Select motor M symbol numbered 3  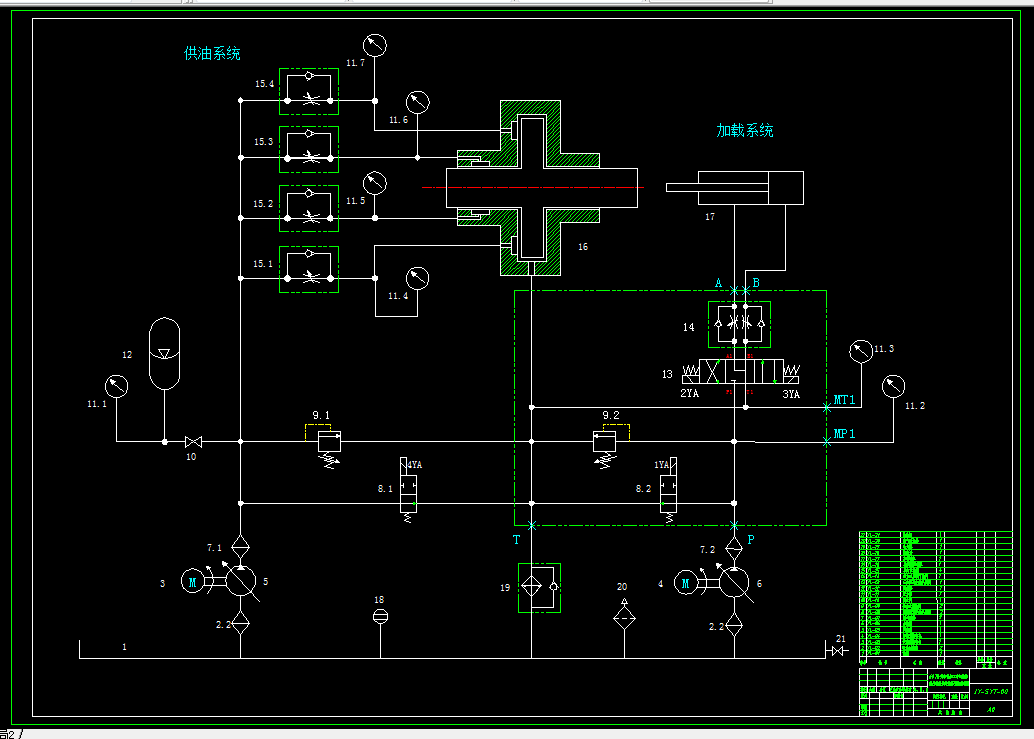193,582
